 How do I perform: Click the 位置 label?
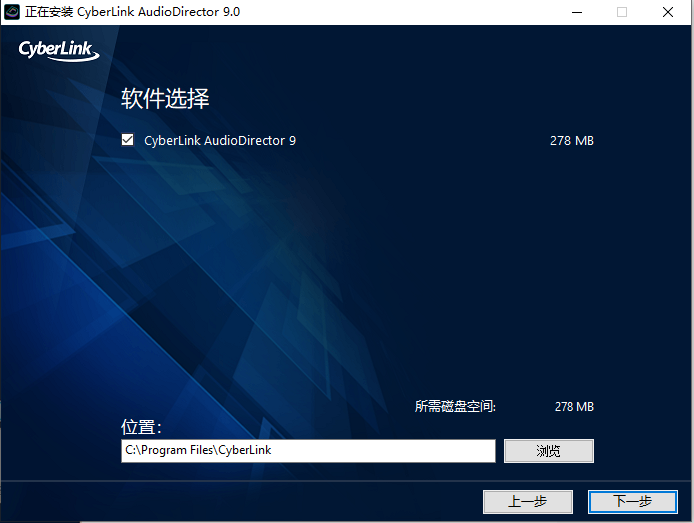point(141,427)
